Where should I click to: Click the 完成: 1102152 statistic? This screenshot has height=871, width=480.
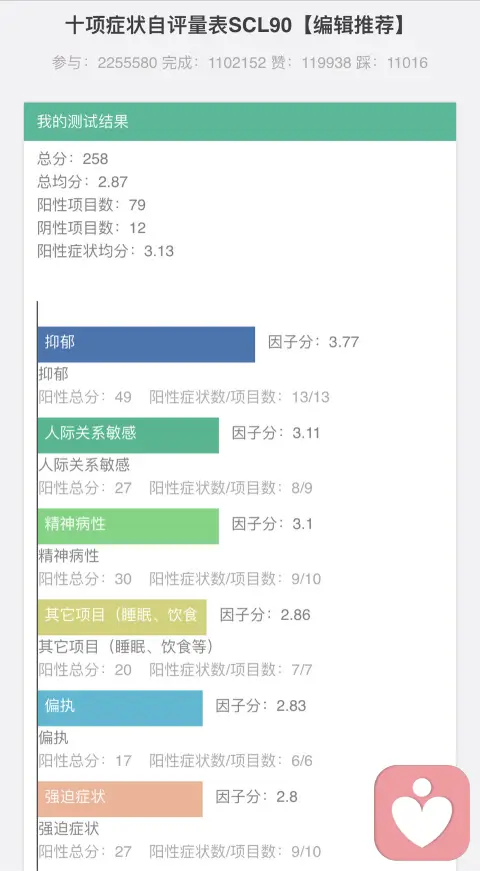tap(214, 63)
